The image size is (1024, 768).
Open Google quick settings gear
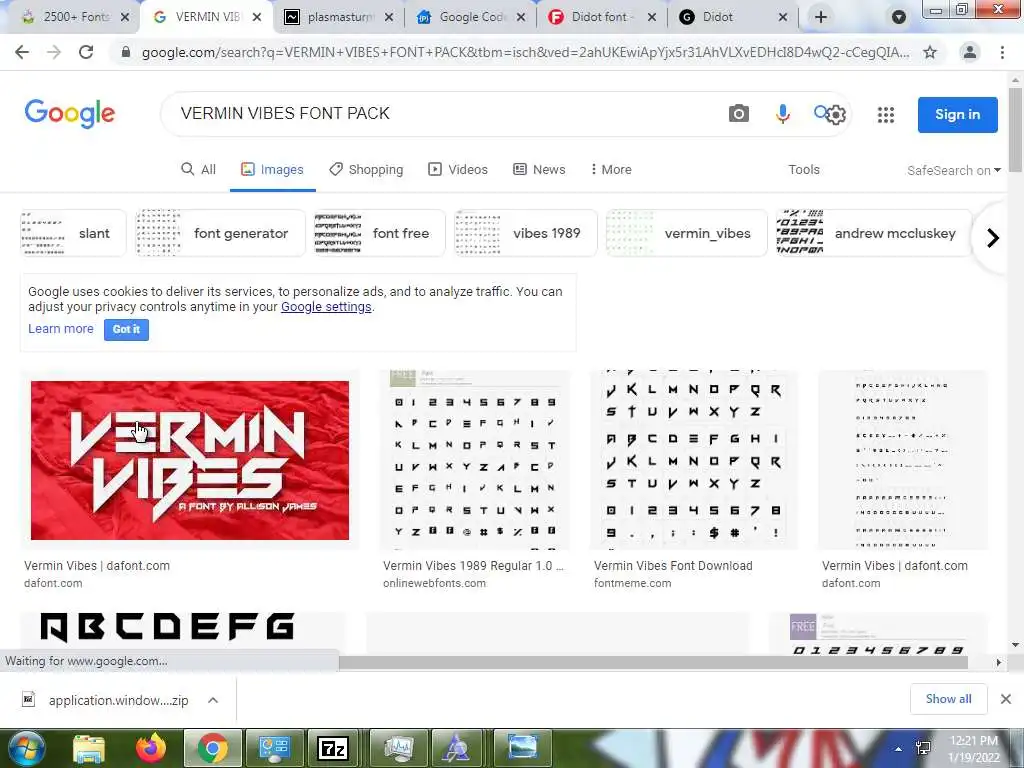837,115
